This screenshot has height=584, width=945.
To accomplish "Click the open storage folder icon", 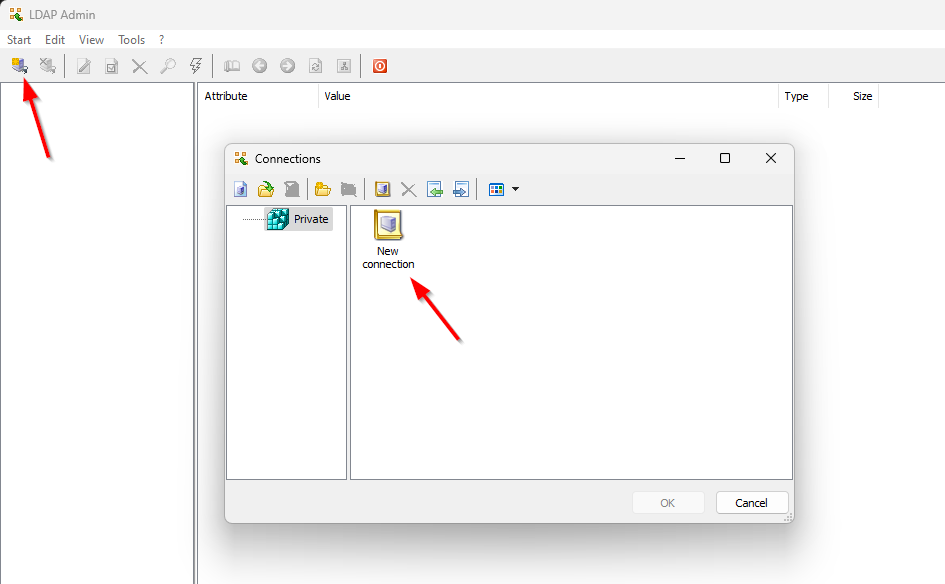I will point(266,189).
